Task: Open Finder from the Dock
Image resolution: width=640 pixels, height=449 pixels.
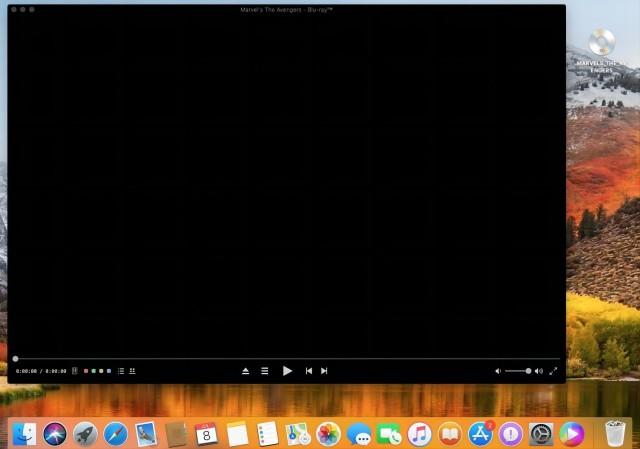Action: [24, 434]
